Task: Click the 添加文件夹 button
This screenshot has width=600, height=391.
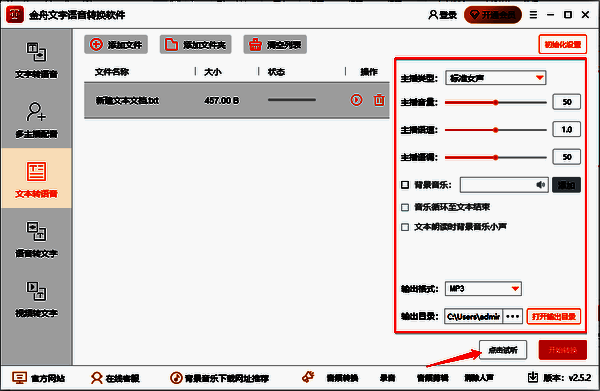Action: pos(195,45)
